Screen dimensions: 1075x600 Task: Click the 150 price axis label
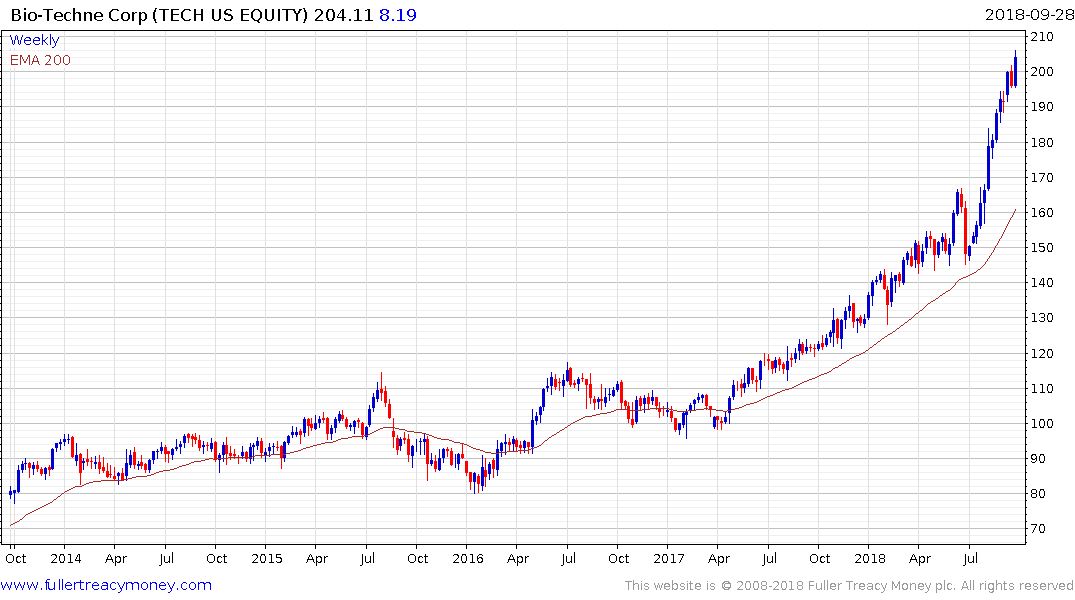click(1042, 247)
